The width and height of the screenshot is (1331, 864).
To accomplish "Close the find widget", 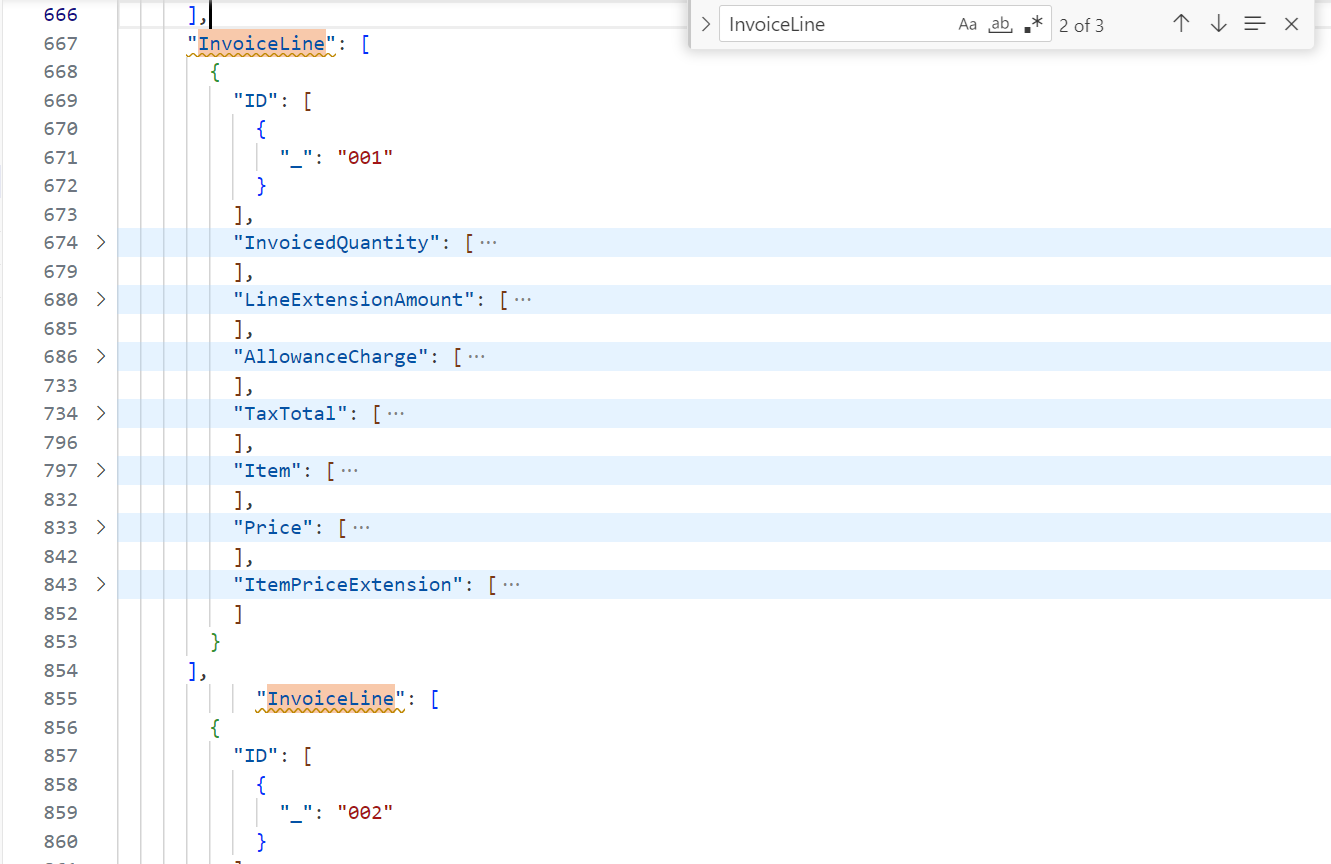I will point(1291,24).
